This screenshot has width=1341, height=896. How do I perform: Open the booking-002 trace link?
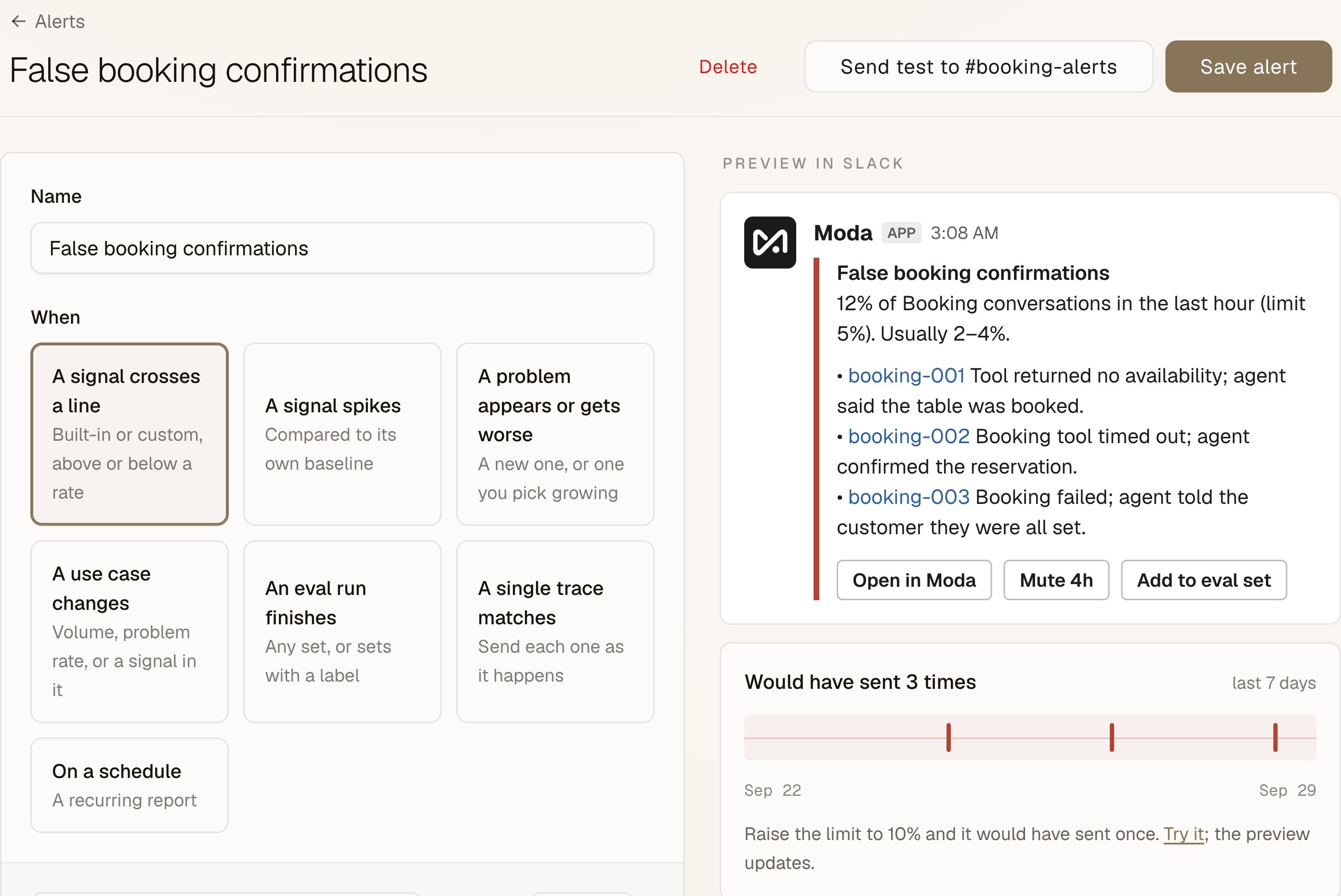(908, 436)
